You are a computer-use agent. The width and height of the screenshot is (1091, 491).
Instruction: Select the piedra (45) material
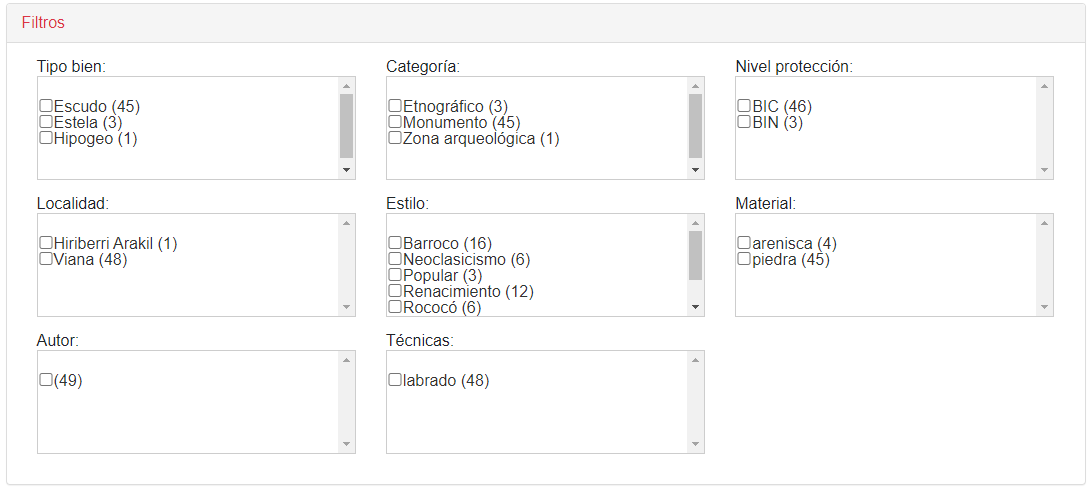tap(744, 259)
